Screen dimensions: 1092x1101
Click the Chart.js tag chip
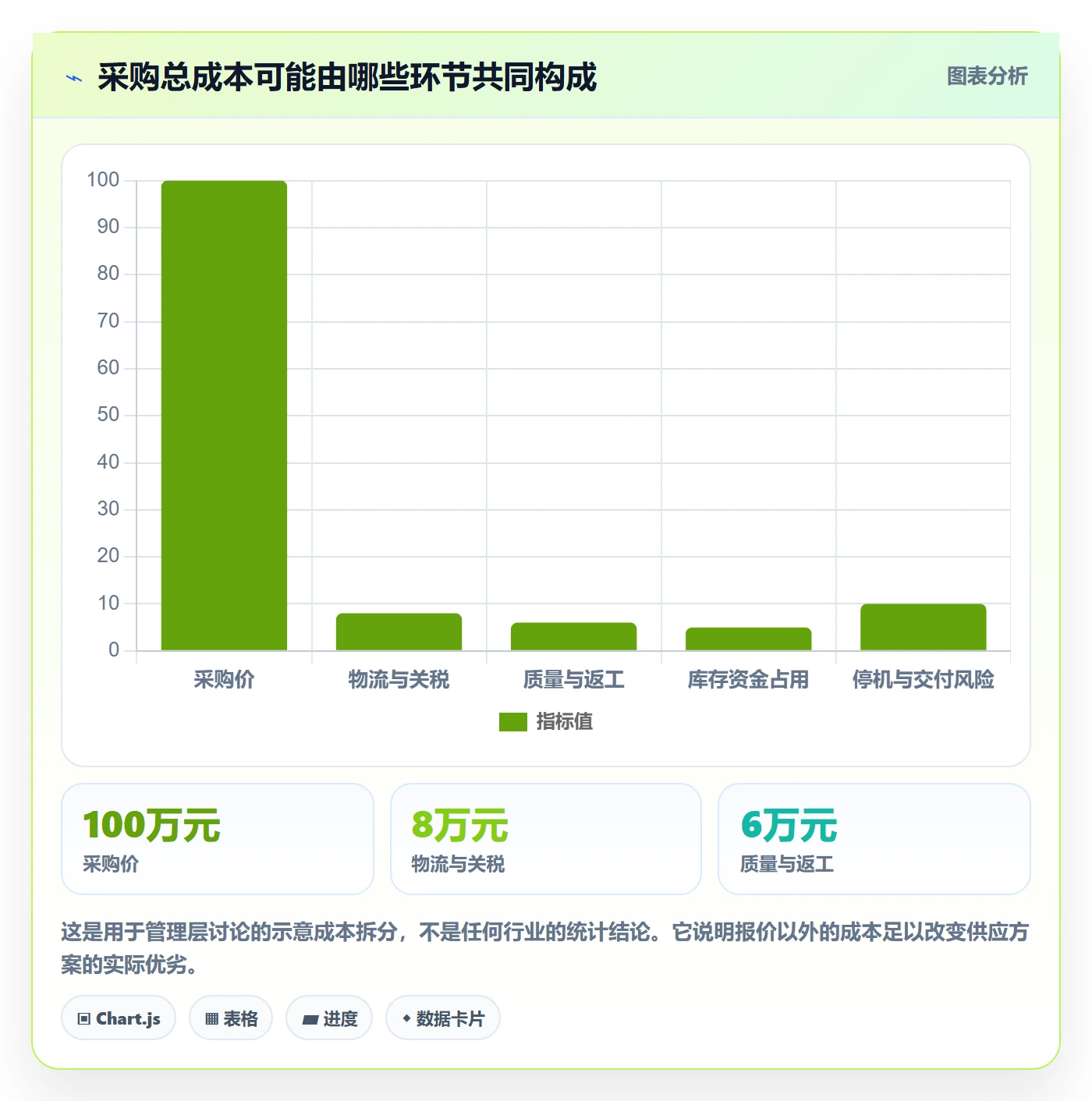[x=119, y=1018]
